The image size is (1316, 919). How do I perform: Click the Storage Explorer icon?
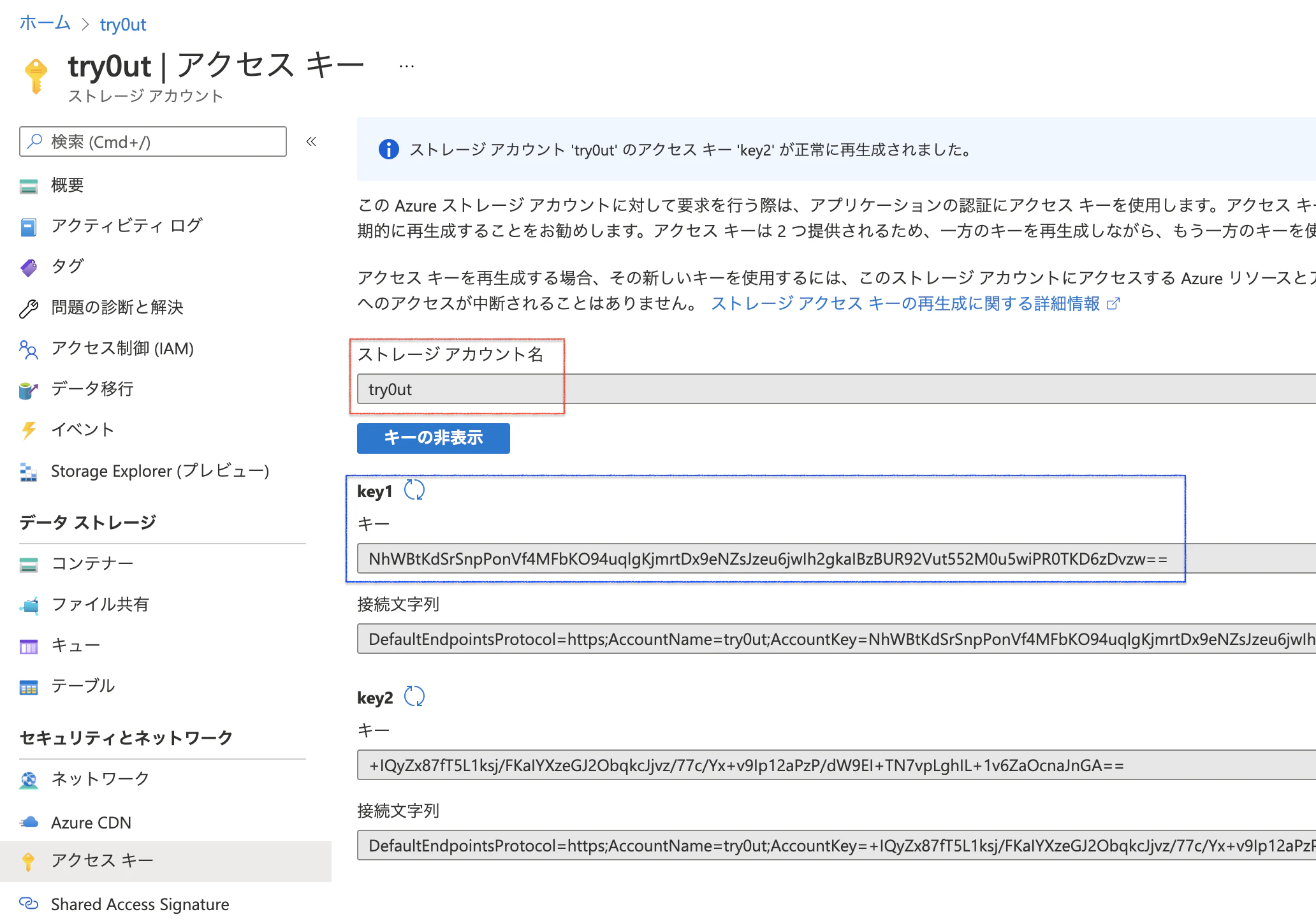(x=29, y=472)
